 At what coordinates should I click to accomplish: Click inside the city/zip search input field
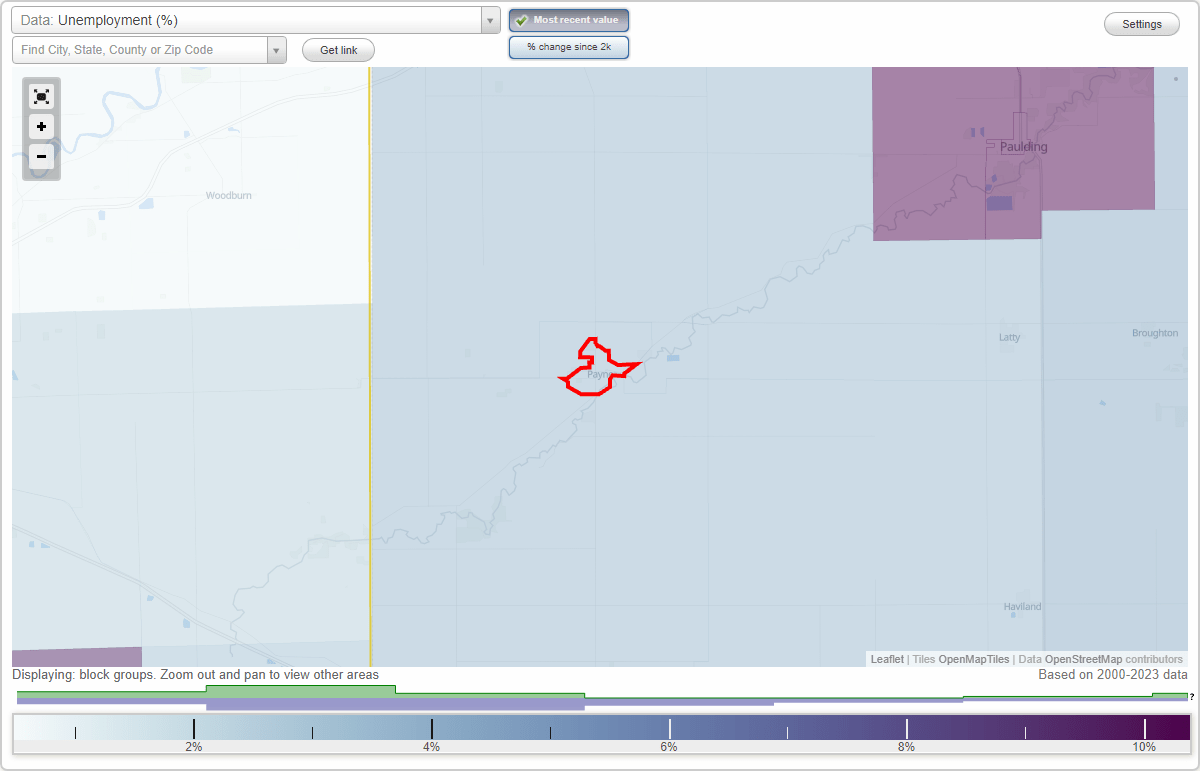(x=140, y=50)
